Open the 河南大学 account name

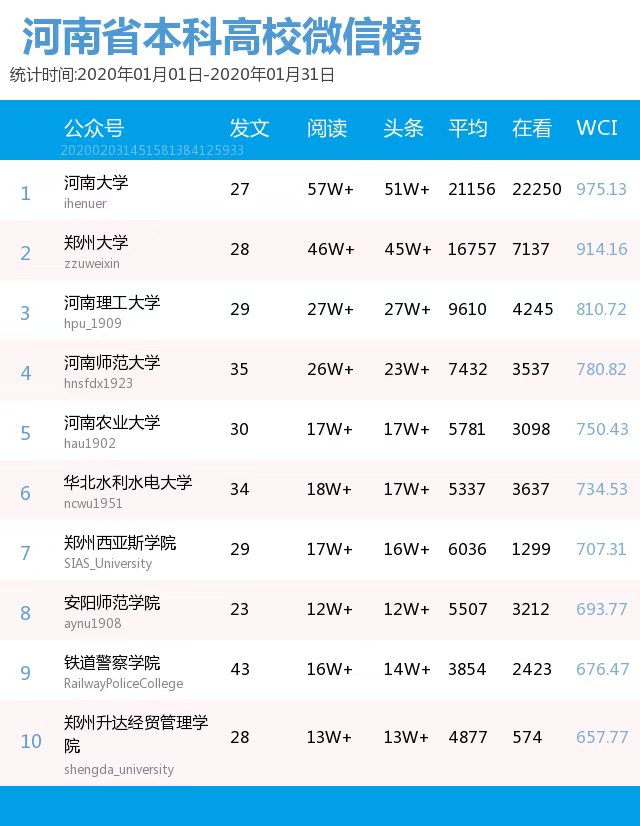click(x=96, y=183)
